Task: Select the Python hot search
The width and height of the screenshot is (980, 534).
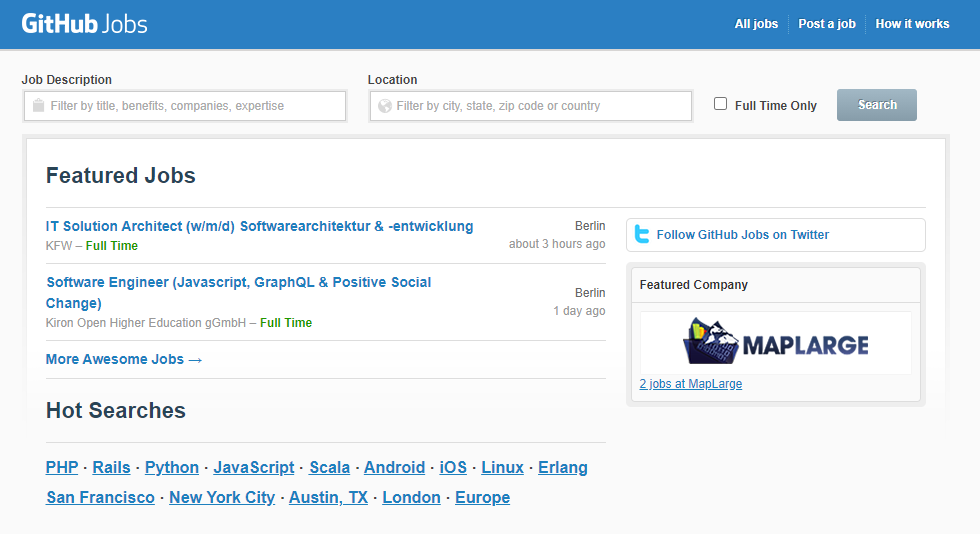Action: point(172,467)
